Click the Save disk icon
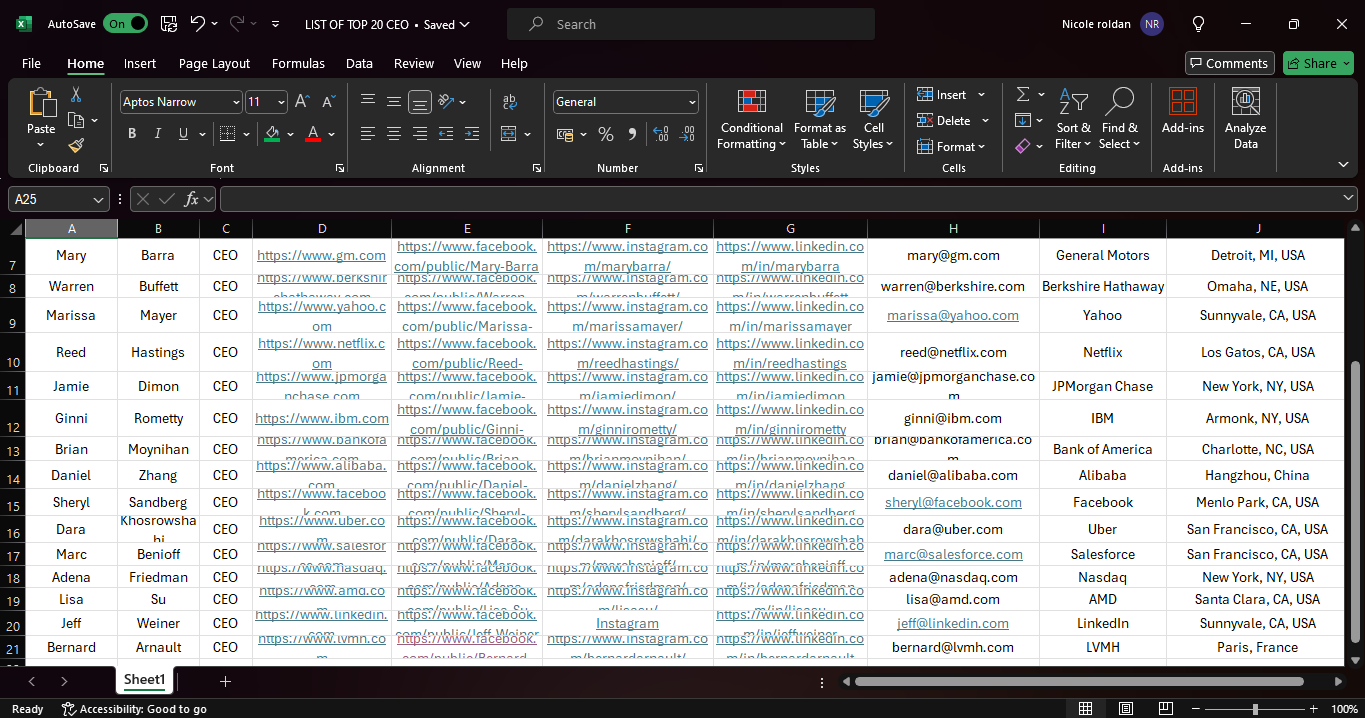Screen dimensions: 1365x718 tap(169, 24)
